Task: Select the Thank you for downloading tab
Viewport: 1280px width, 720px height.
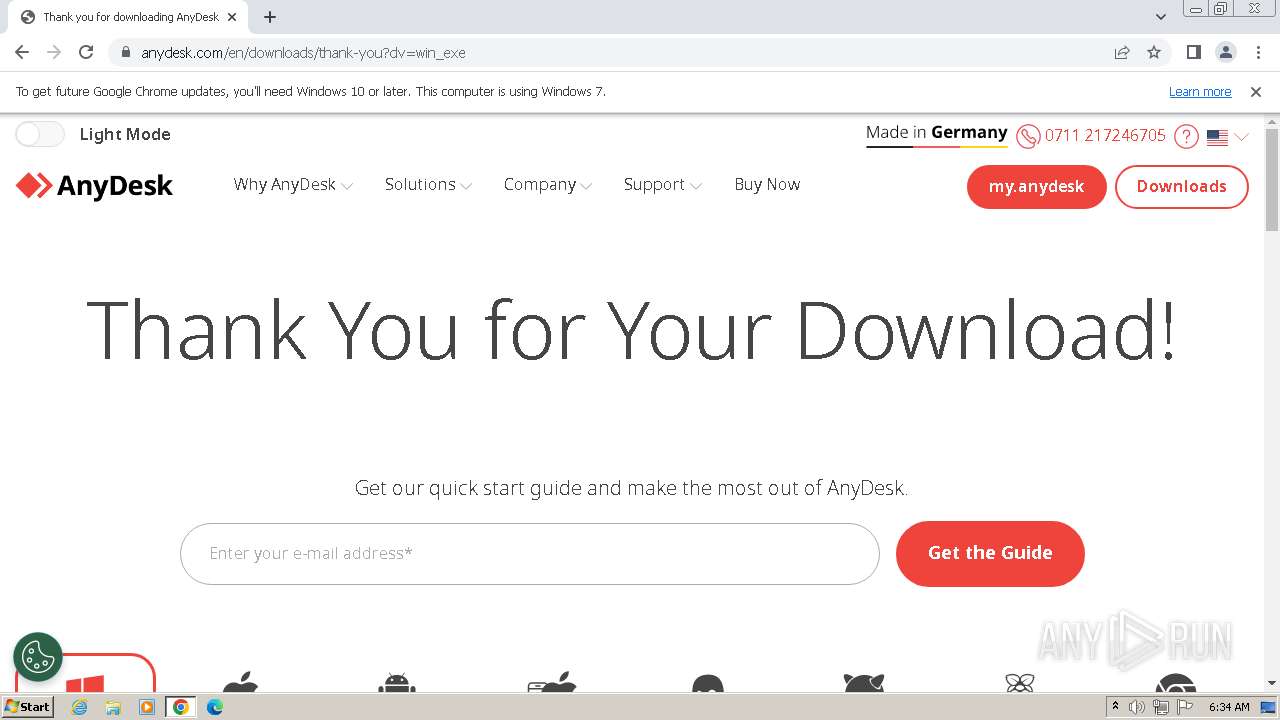Action: (x=126, y=17)
